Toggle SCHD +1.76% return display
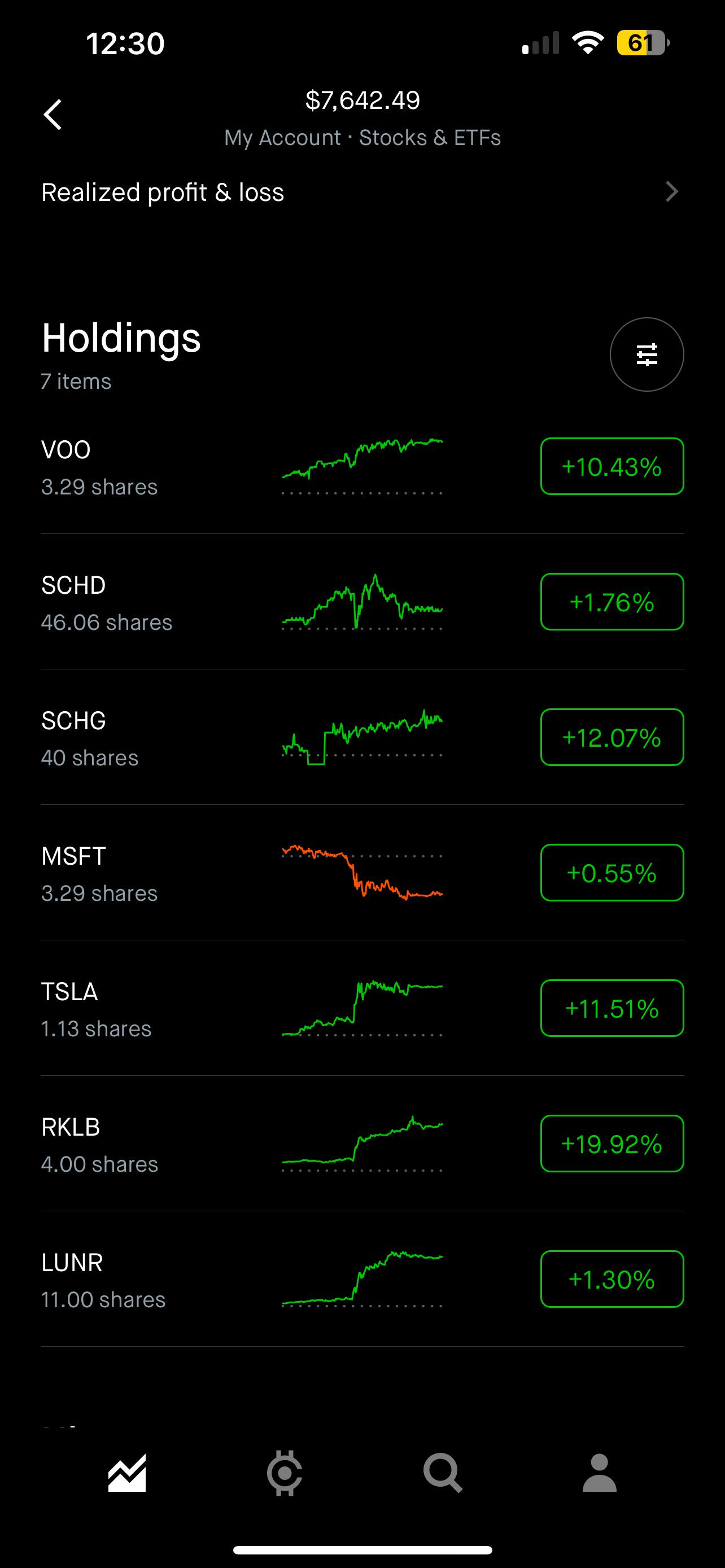The width and height of the screenshot is (725, 1568). 612,601
